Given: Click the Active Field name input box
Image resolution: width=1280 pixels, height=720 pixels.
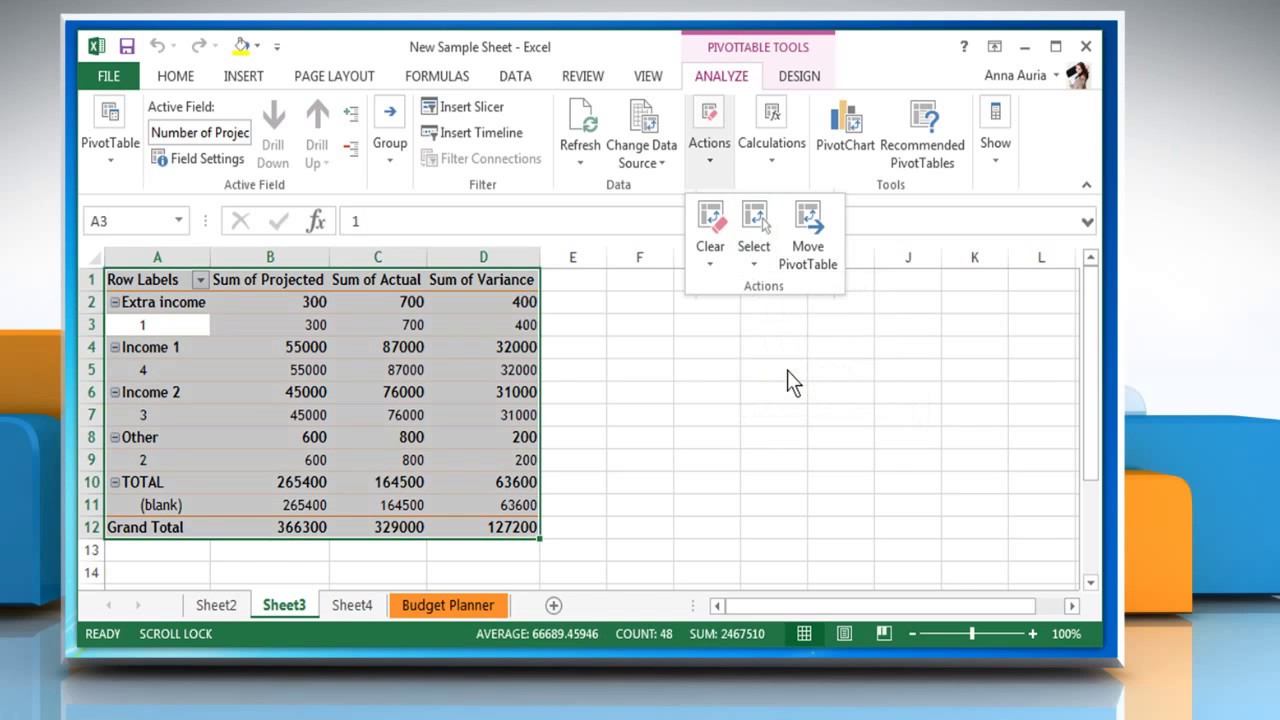Looking at the screenshot, I should click(200, 132).
